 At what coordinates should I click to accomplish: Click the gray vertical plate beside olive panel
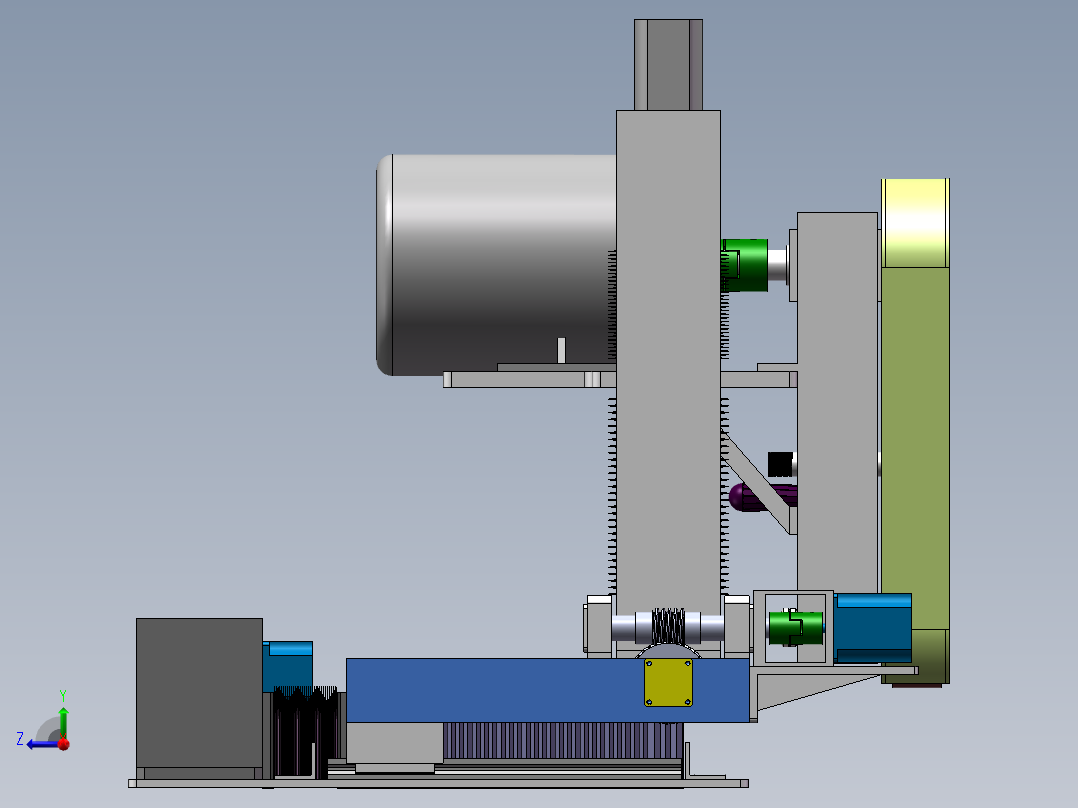pos(837,402)
